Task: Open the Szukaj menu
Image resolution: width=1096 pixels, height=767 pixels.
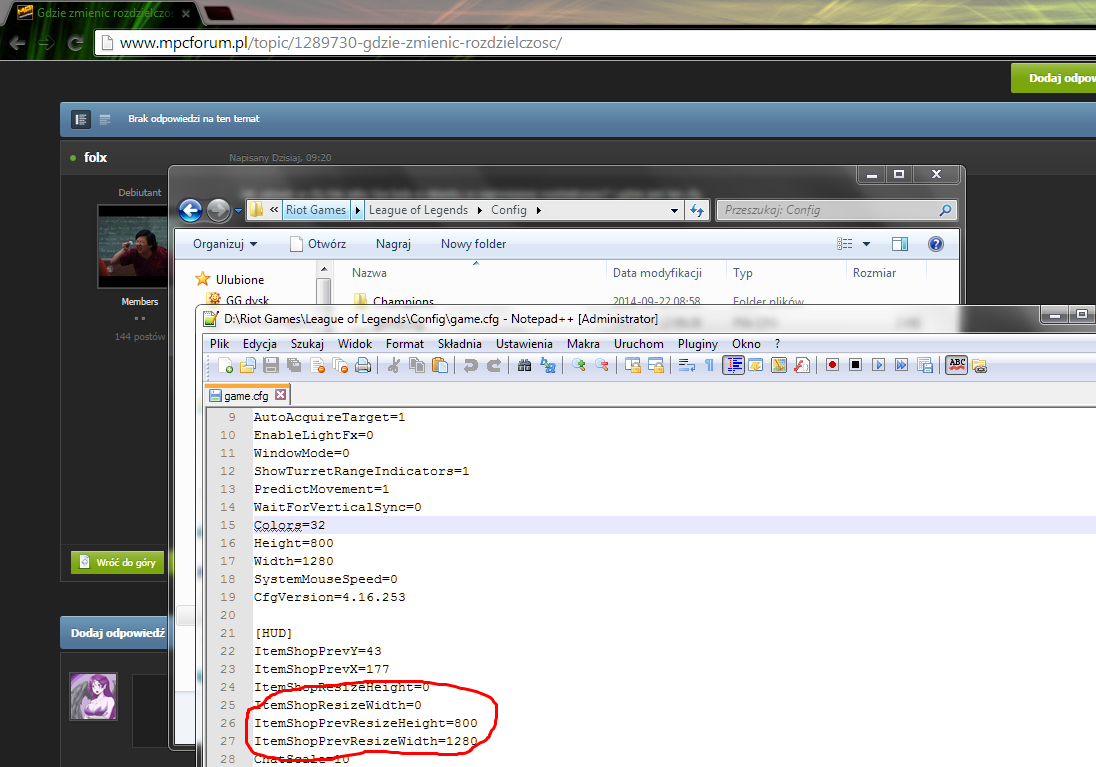Action: tap(307, 343)
